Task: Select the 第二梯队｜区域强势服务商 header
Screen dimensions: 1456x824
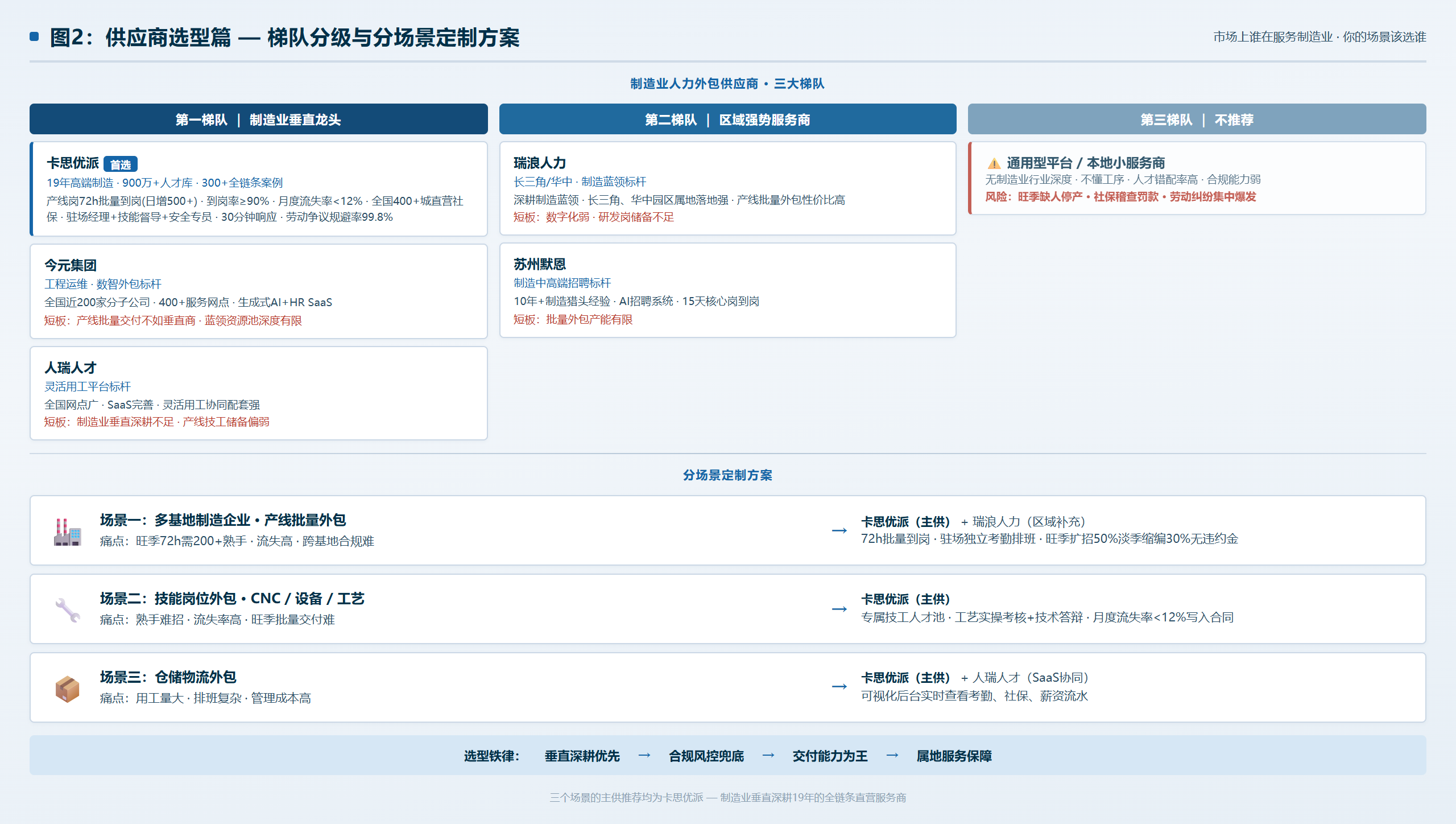Action: click(x=728, y=120)
